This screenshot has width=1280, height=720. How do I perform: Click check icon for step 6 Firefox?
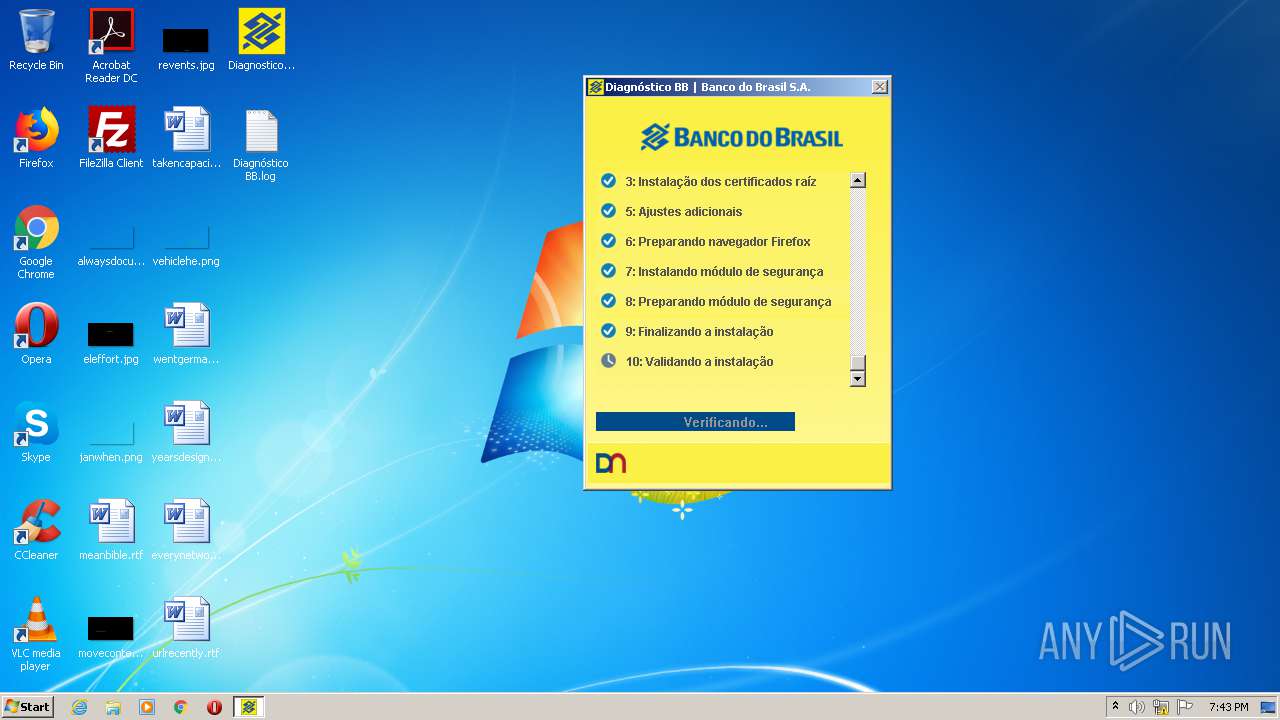point(608,241)
